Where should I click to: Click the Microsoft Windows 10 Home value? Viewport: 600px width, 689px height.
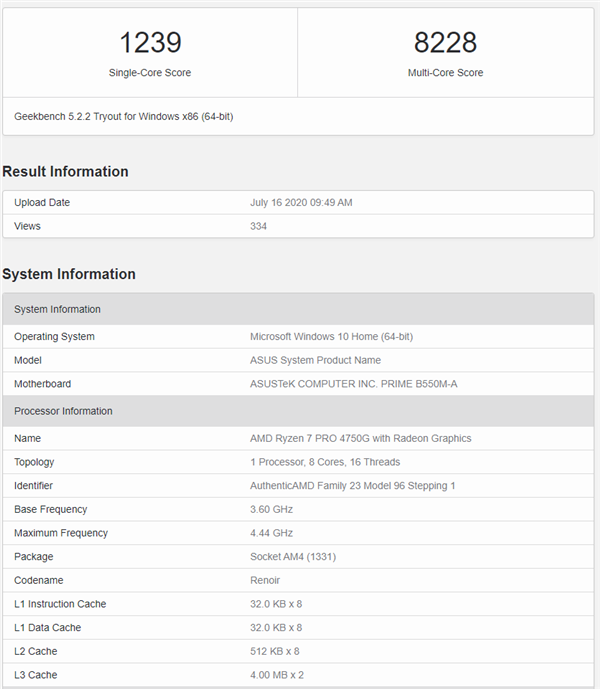click(331, 337)
